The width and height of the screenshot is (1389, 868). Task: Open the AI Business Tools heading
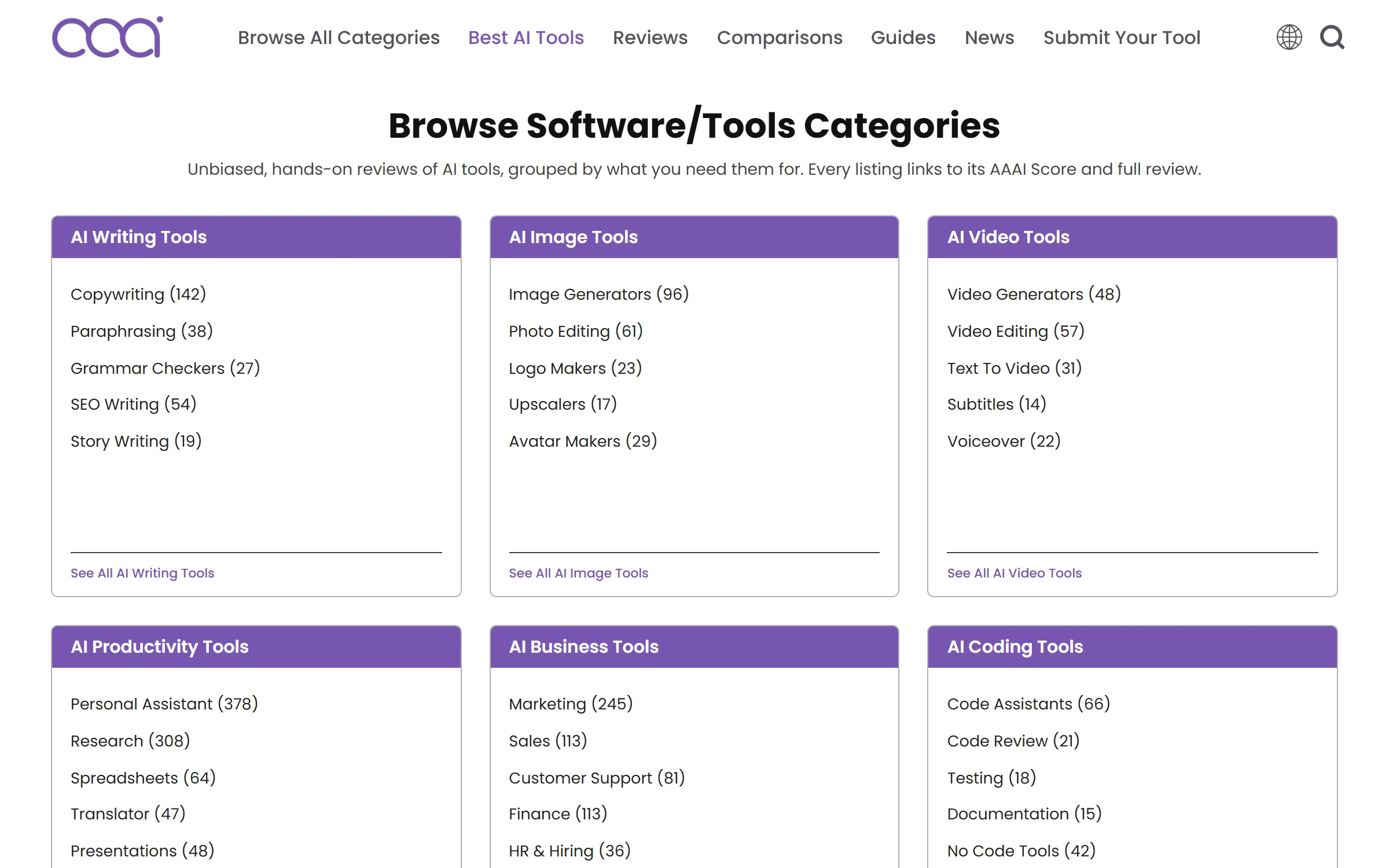click(x=583, y=647)
